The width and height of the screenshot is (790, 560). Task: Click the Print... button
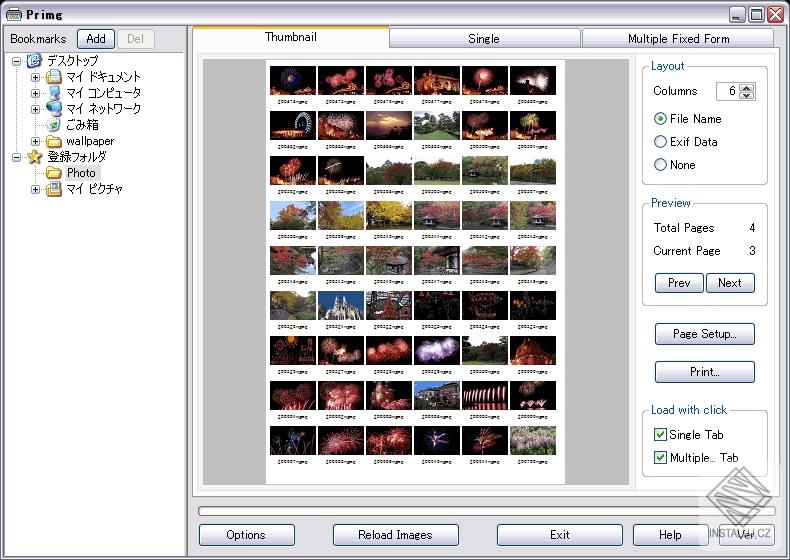coord(704,372)
